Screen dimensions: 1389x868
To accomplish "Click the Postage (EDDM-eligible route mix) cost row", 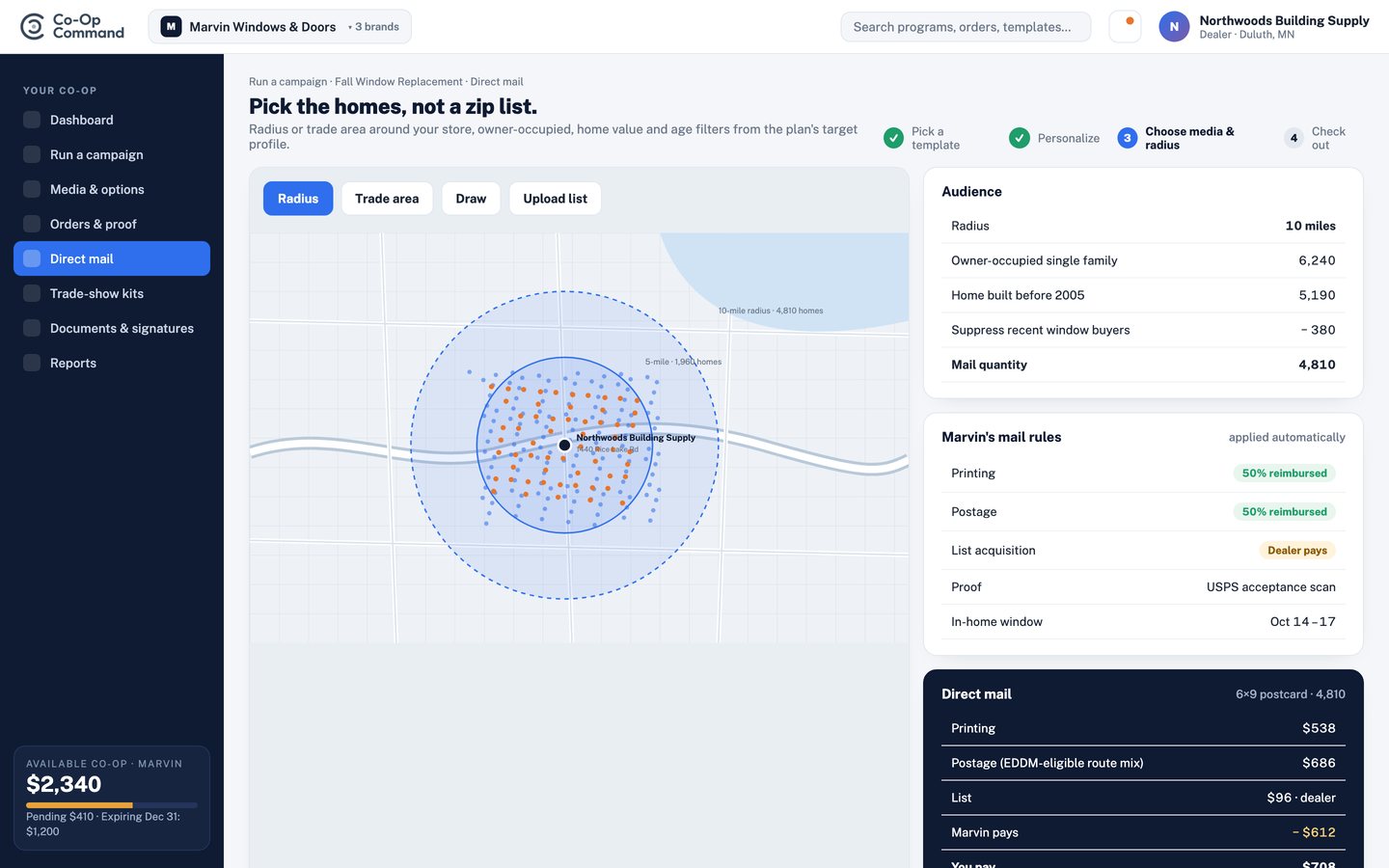I will click(x=1143, y=763).
